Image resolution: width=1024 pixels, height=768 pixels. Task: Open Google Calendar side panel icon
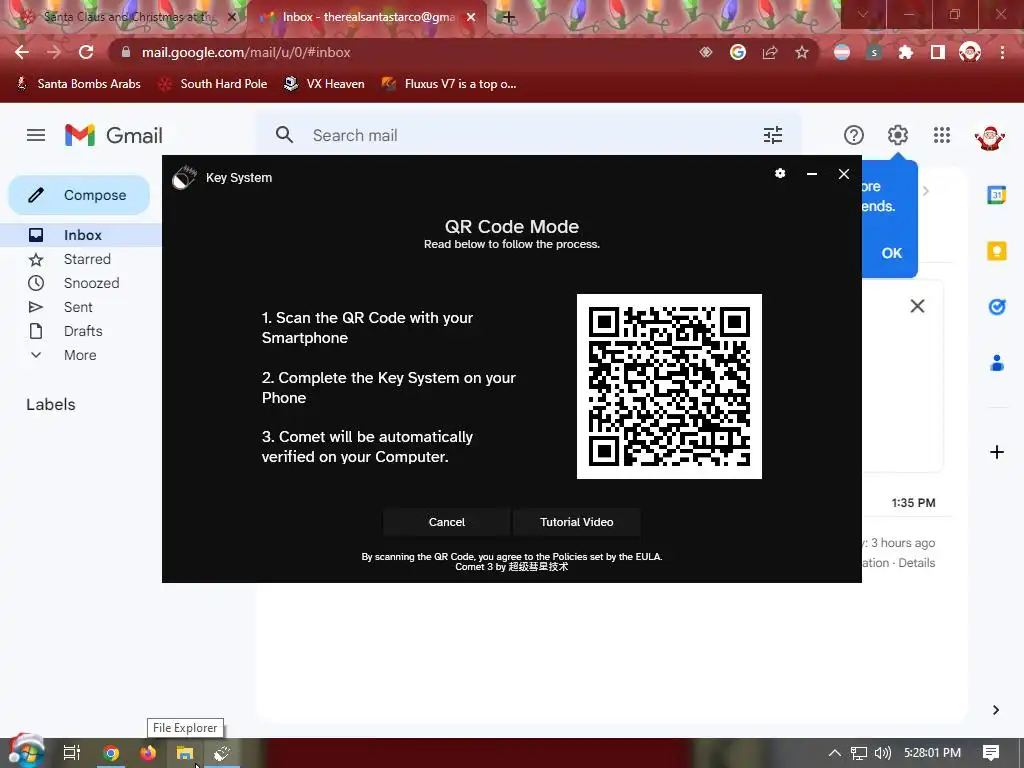click(997, 195)
